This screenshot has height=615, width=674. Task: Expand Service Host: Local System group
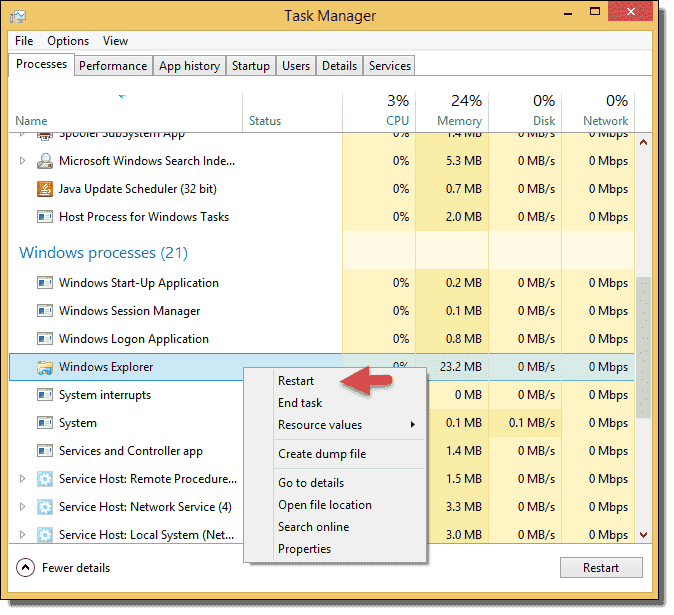(x=22, y=535)
